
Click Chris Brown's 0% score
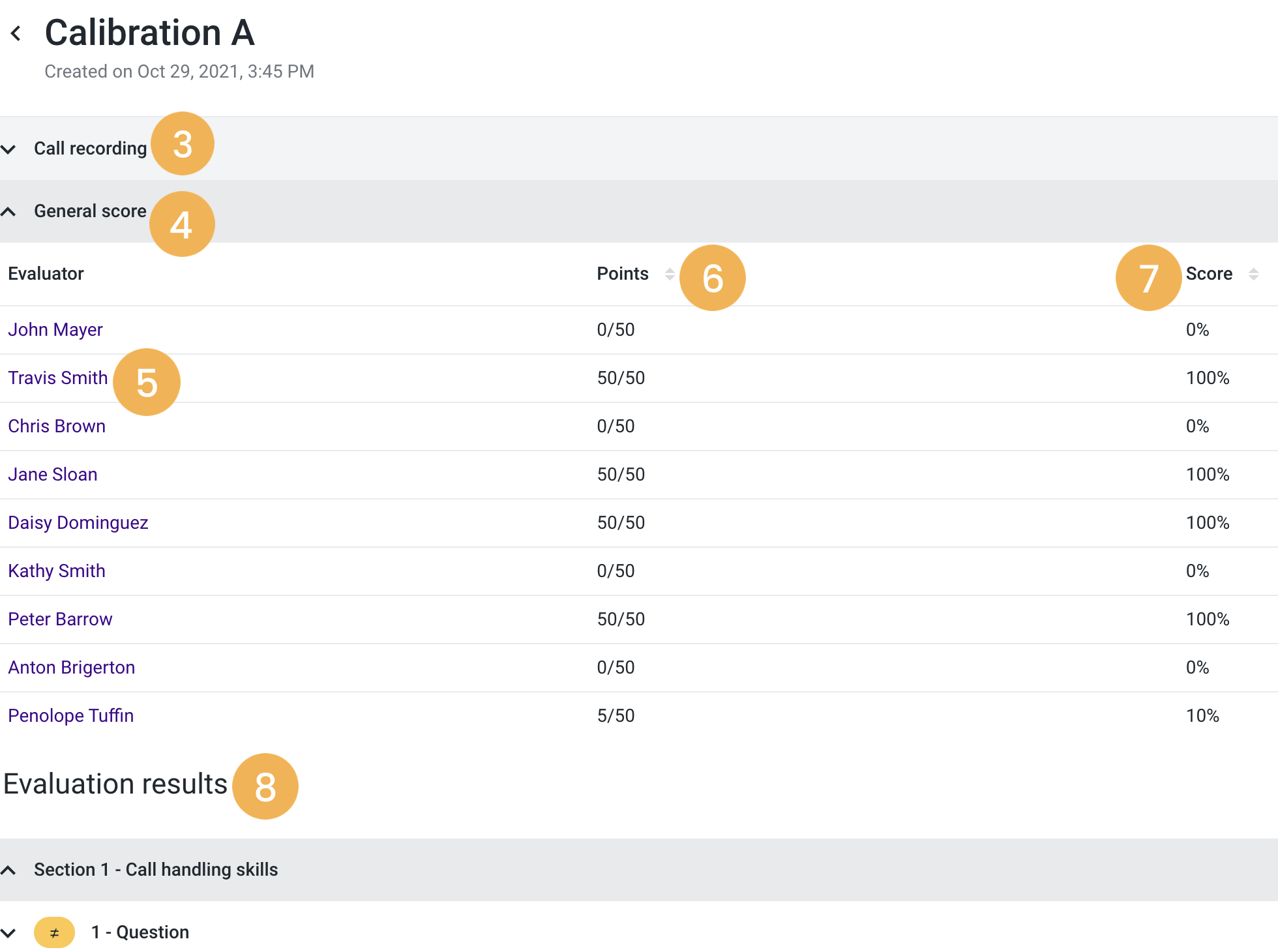click(x=1198, y=426)
